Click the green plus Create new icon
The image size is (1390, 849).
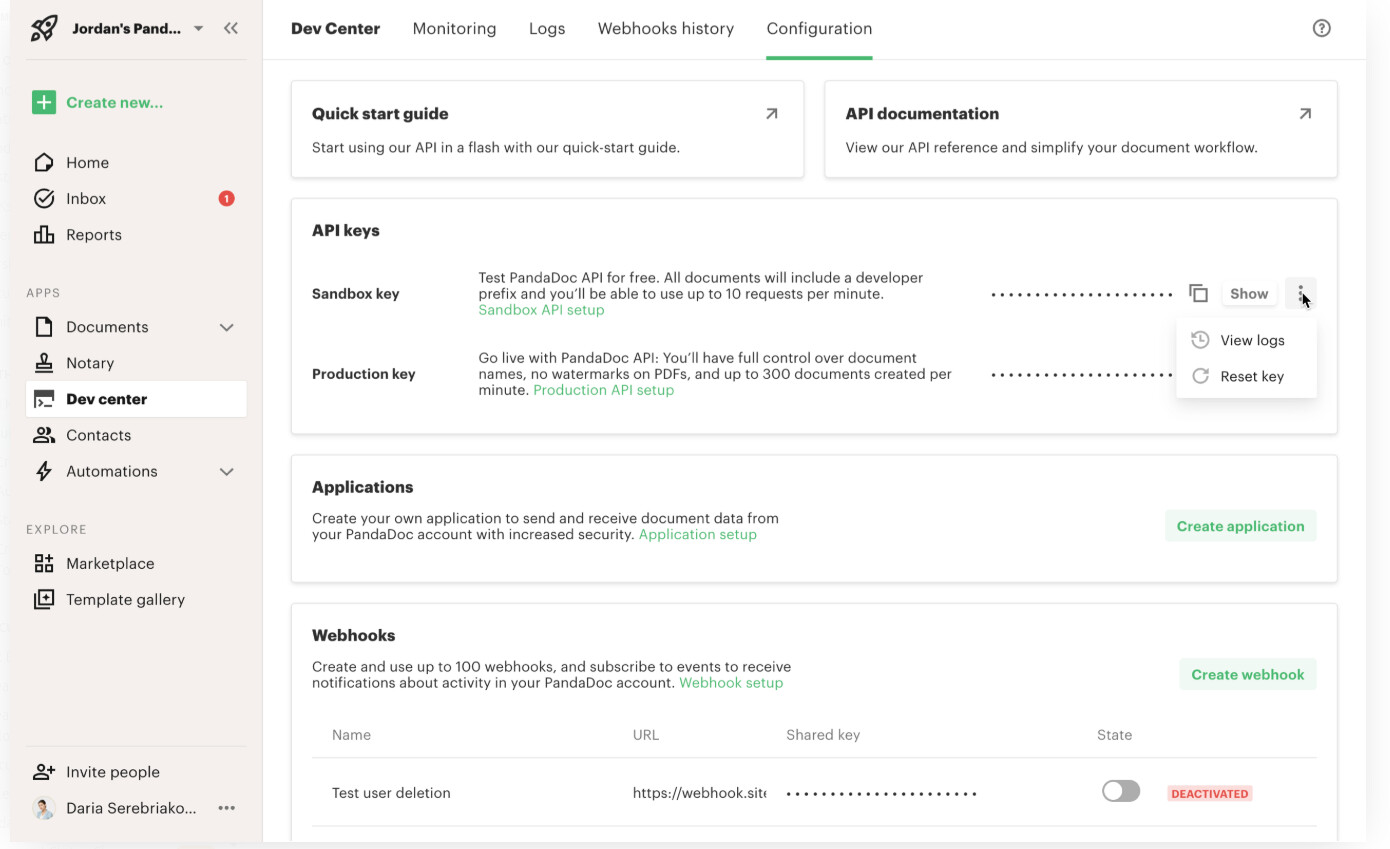click(43, 102)
